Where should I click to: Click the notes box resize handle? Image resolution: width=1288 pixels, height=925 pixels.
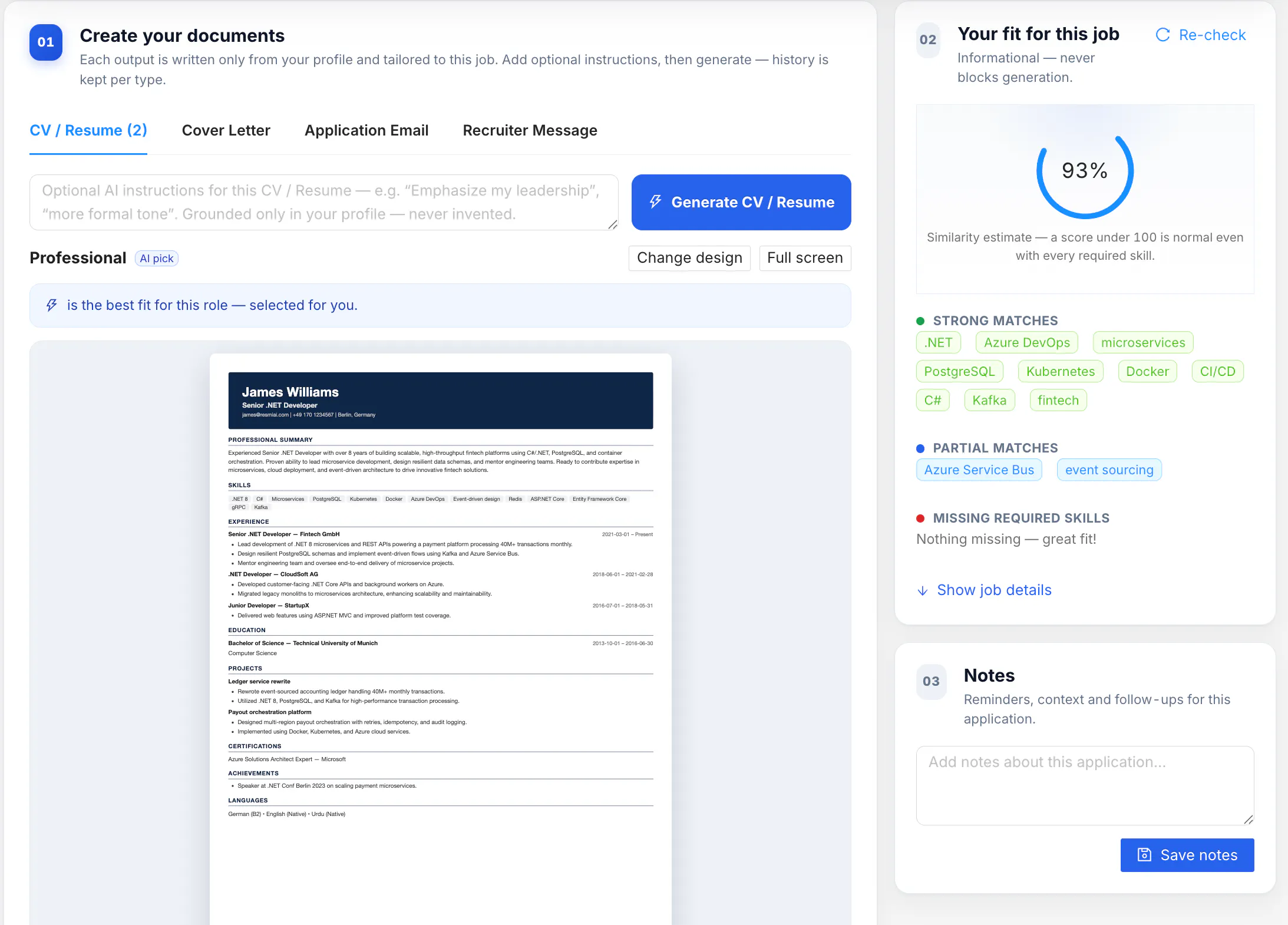[x=1249, y=820]
